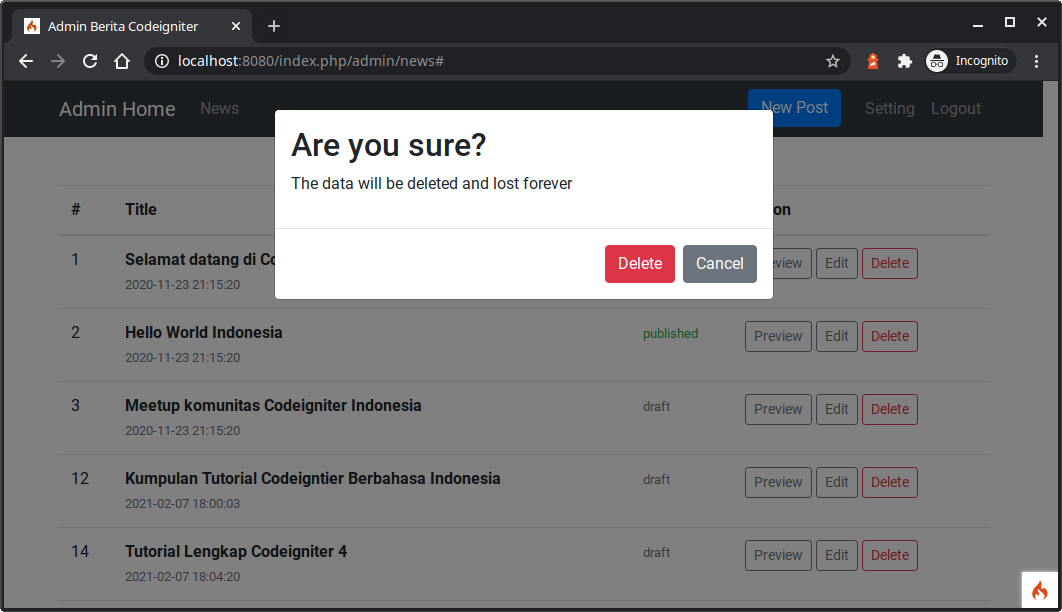Click the CodeIgniter flame icon

tap(1038, 592)
